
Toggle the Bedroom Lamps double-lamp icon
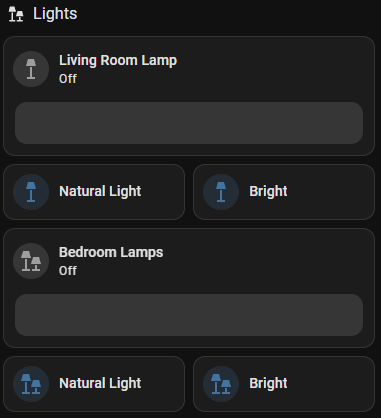(x=31, y=261)
